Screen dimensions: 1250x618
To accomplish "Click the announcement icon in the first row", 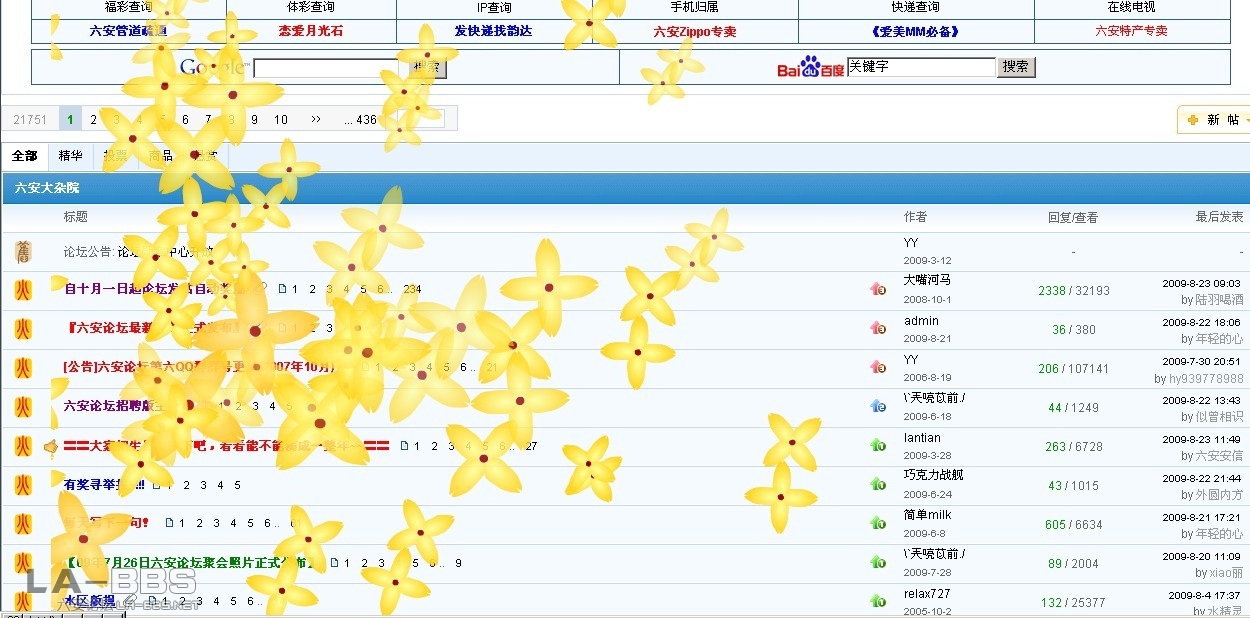I will point(23,252).
